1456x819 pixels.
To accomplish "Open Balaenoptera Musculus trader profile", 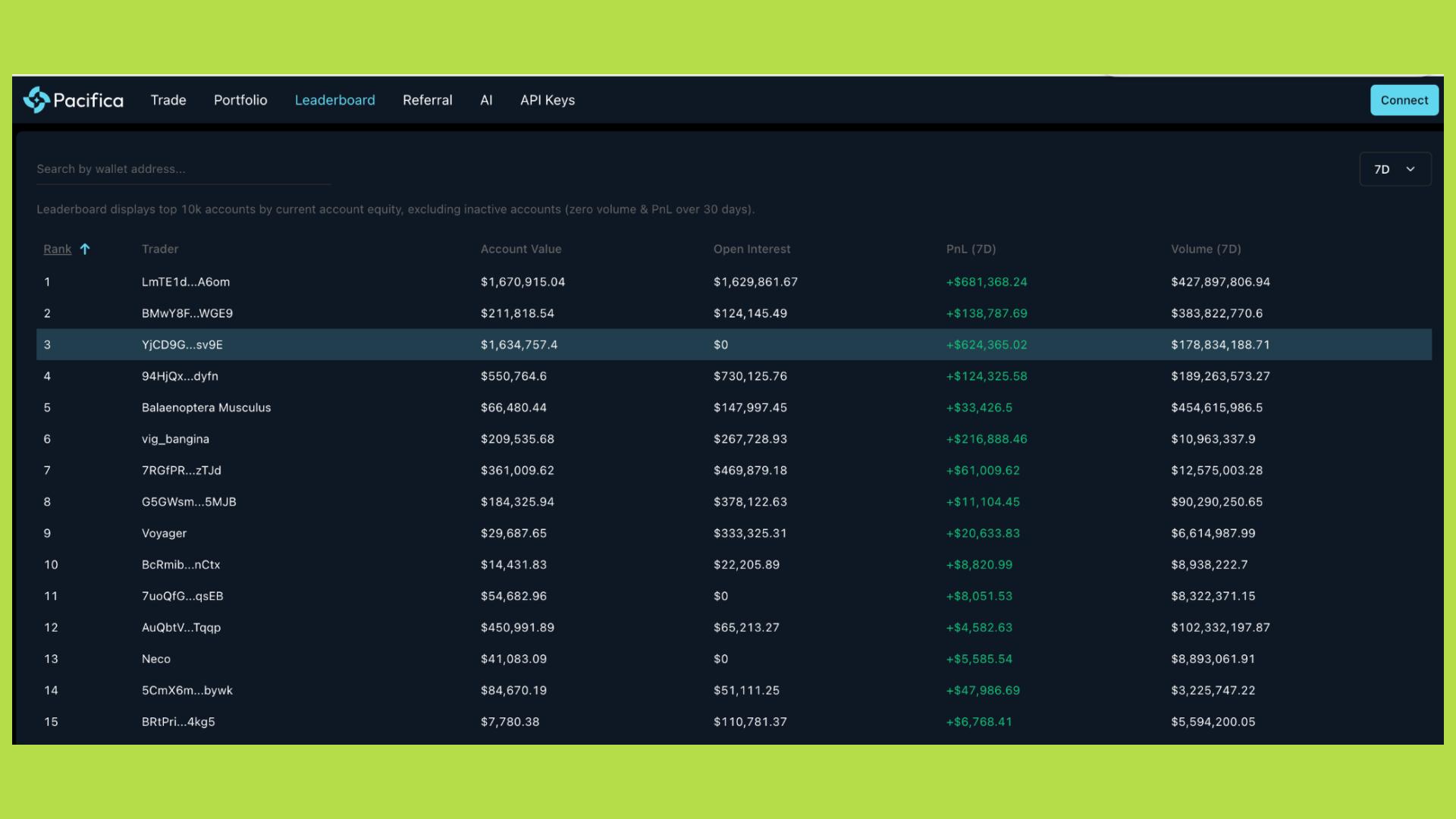I will coord(206,408).
